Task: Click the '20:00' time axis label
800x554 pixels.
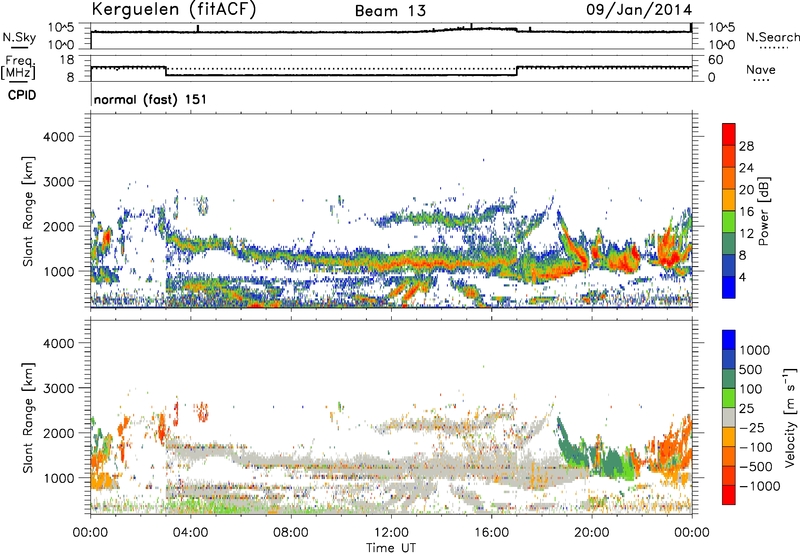Action: point(592,533)
